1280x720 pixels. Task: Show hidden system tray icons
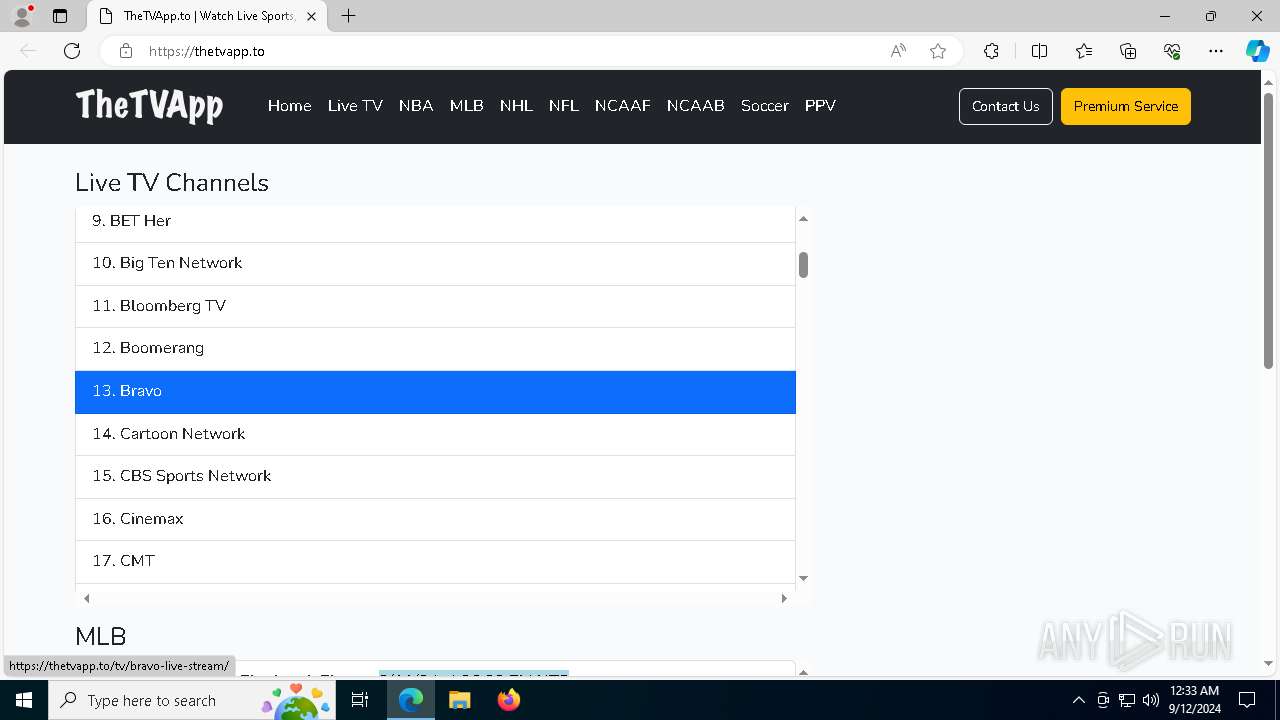(1078, 700)
